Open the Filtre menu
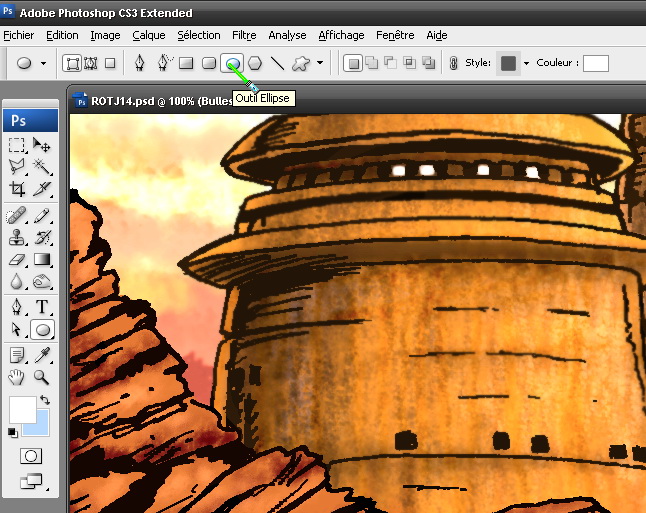The height and width of the screenshot is (513, 646). click(244, 35)
